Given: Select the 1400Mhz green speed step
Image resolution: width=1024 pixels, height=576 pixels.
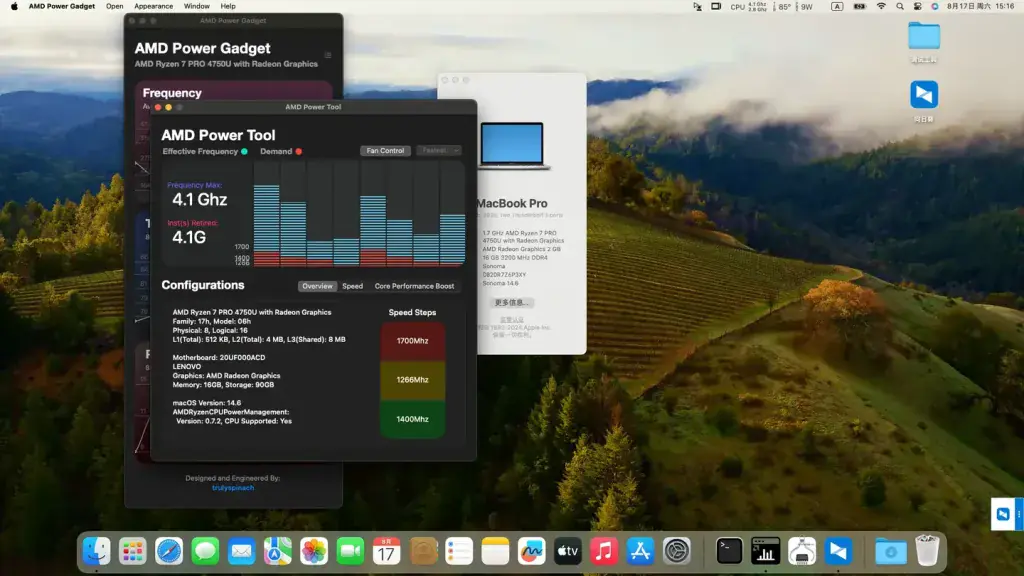Looking at the screenshot, I should 413,419.
